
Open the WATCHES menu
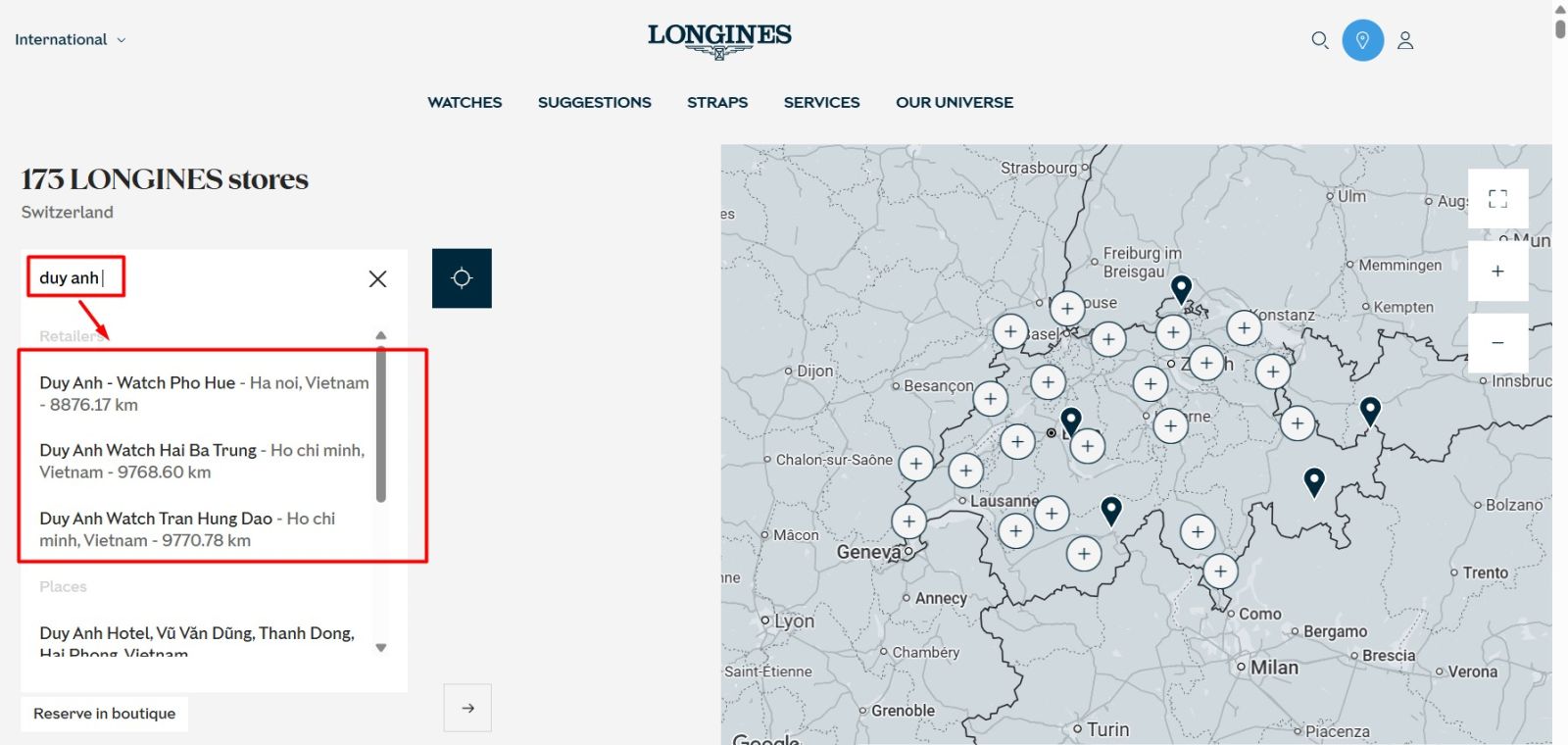(465, 102)
